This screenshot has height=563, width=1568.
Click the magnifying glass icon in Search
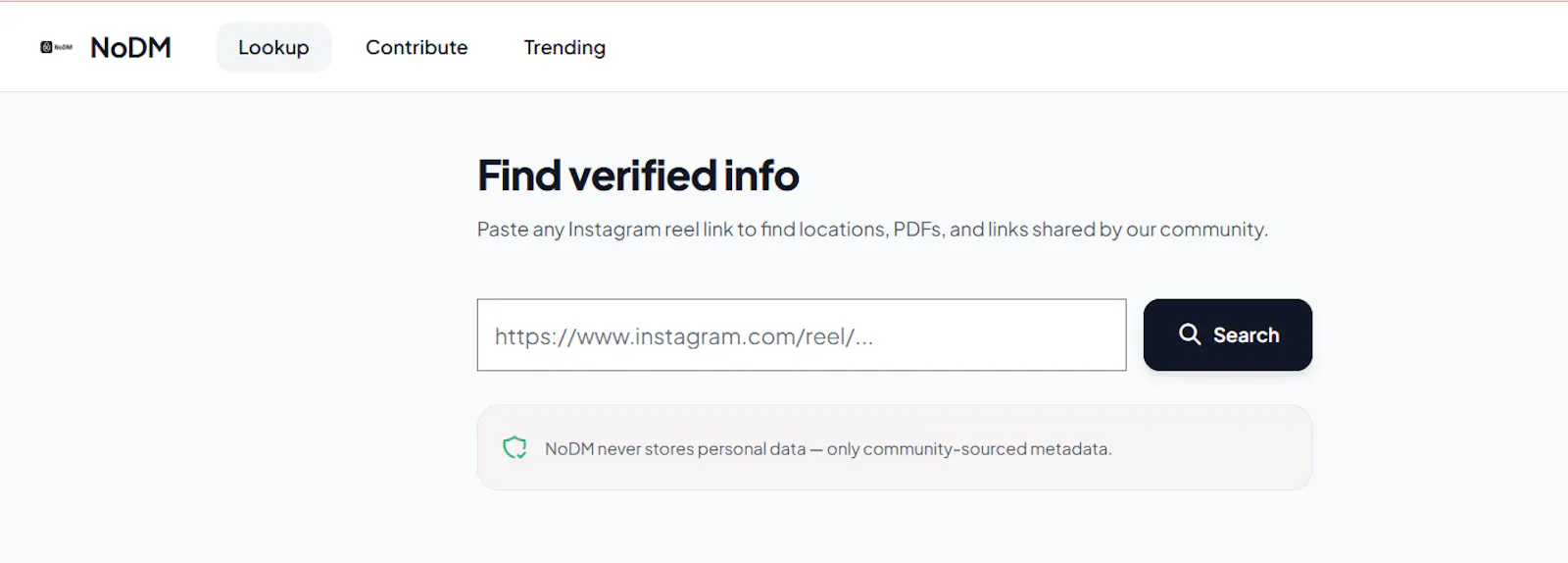tap(1190, 334)
